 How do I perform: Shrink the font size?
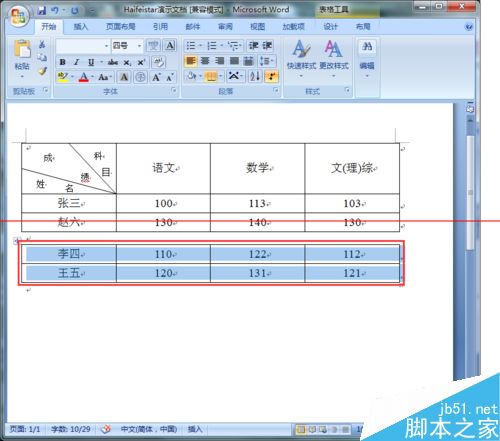click(x=170, y=77)
